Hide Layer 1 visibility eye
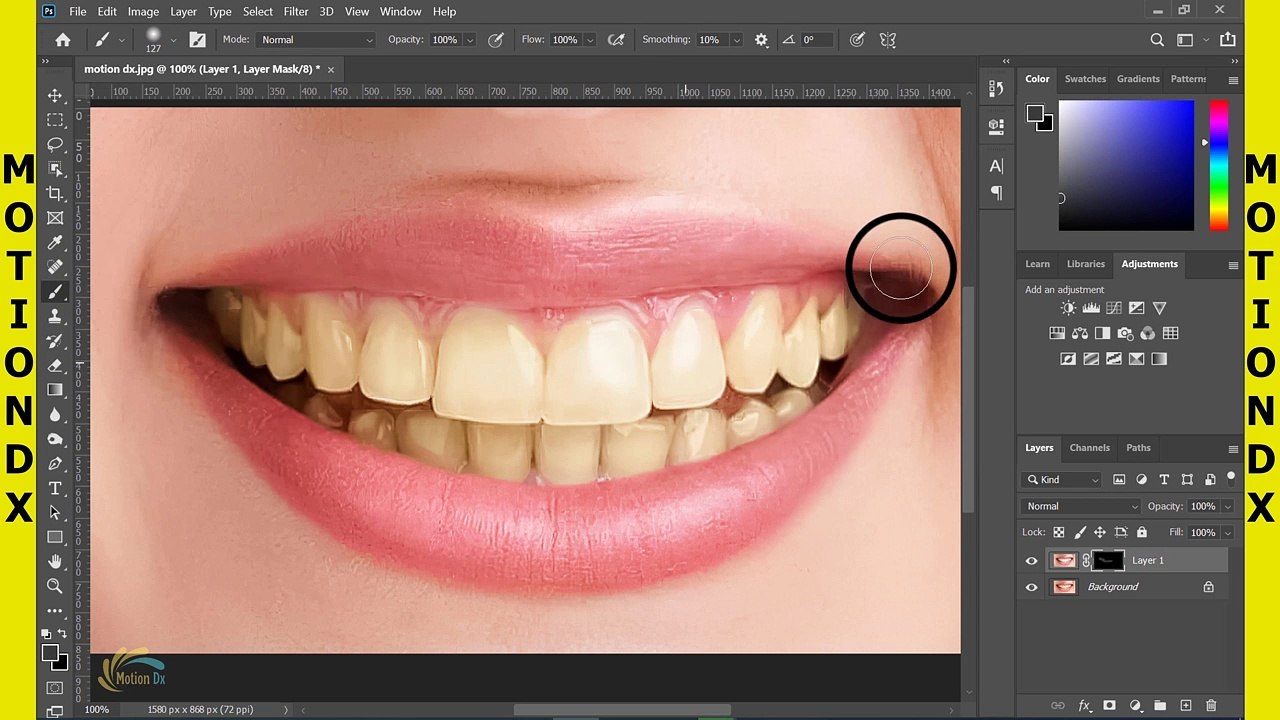 click(x=1031, y=561)
